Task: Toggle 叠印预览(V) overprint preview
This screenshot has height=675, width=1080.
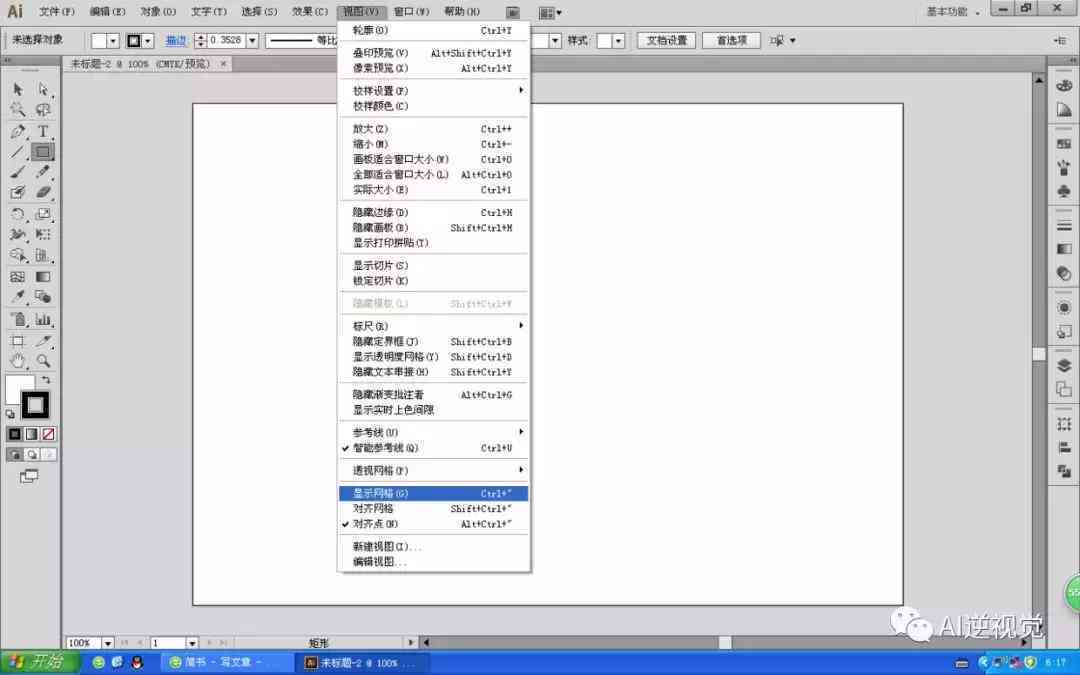Action: tap(433, 53)
